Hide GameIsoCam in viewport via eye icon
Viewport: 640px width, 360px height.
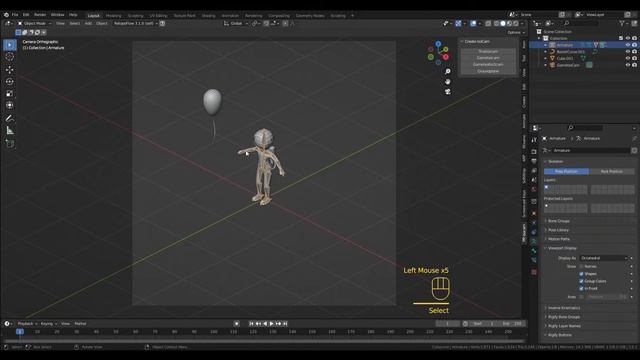[x=628, y=65]
